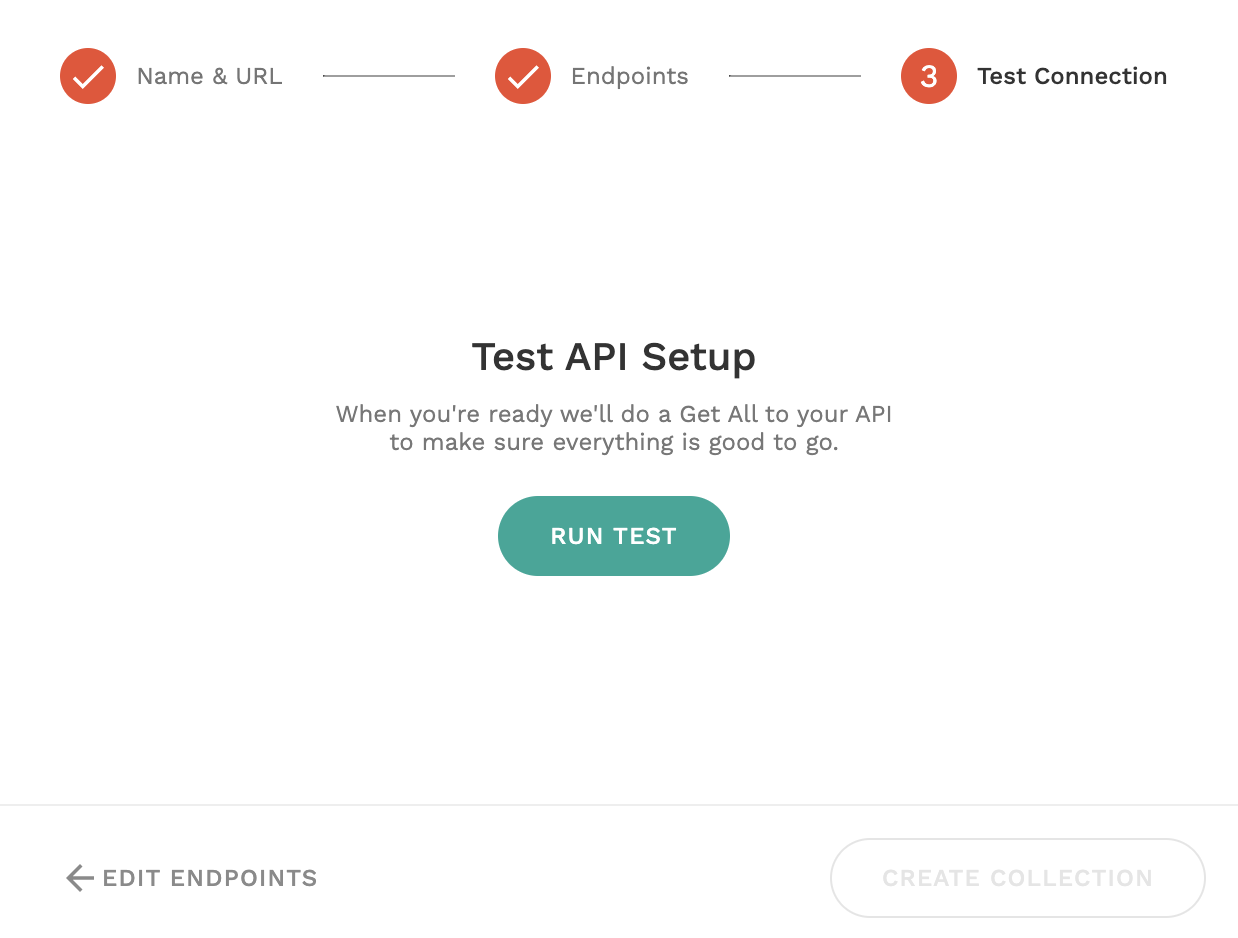Go to the Name & URL step label
Viewport: 1238px width, 938px height.
(x=209, y=76)
